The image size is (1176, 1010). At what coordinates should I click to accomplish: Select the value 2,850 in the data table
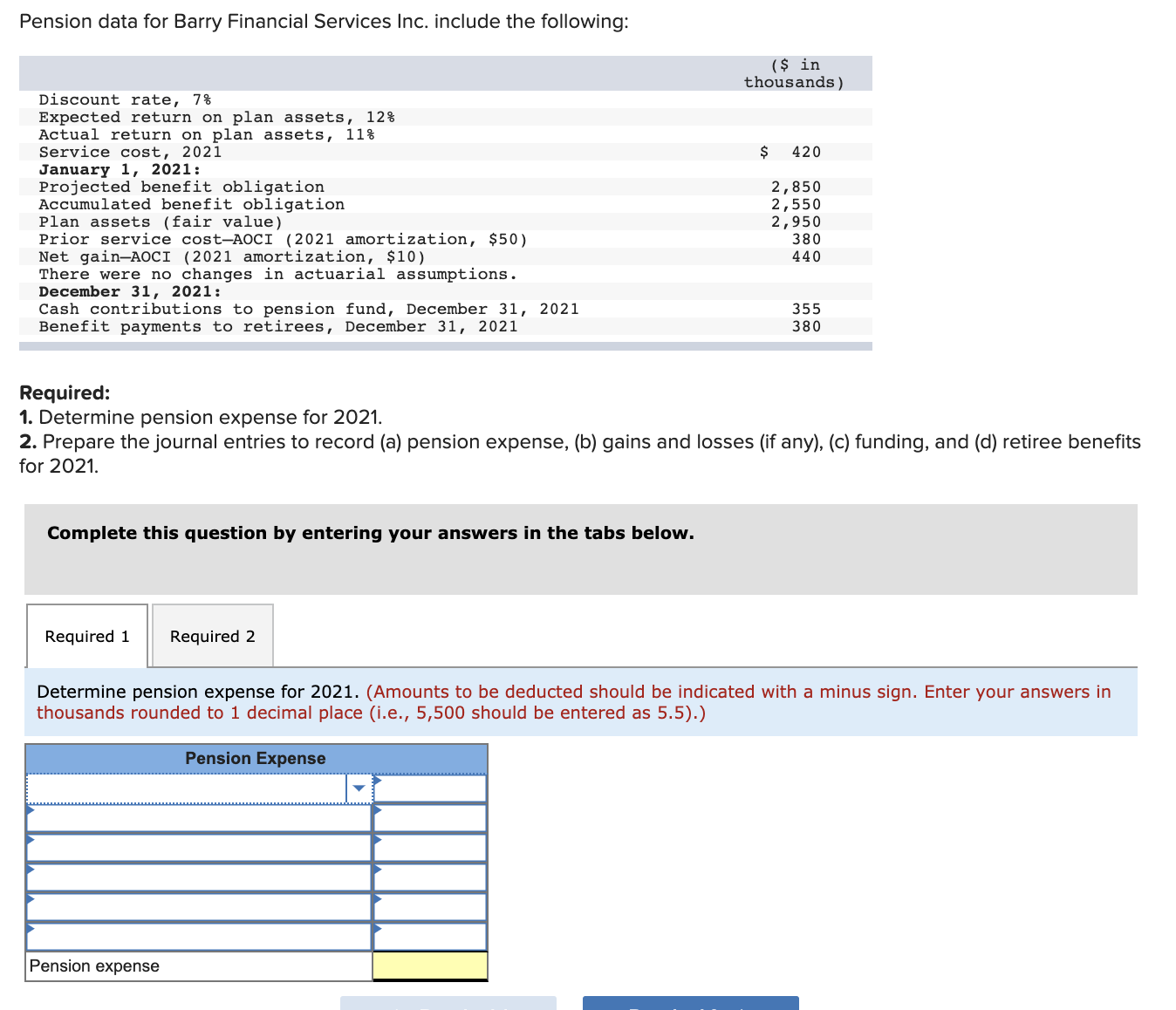point(796,187)
